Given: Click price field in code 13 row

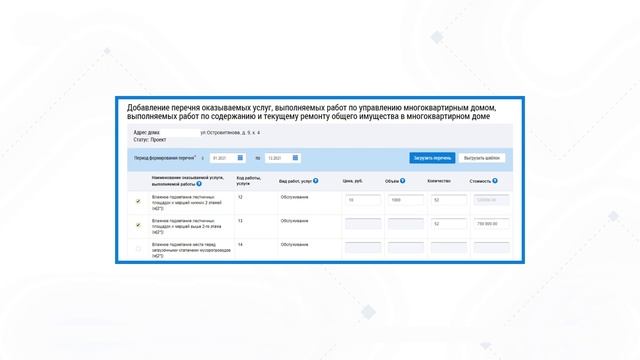Looking at the screenshot, I should [x=363, y=224].
